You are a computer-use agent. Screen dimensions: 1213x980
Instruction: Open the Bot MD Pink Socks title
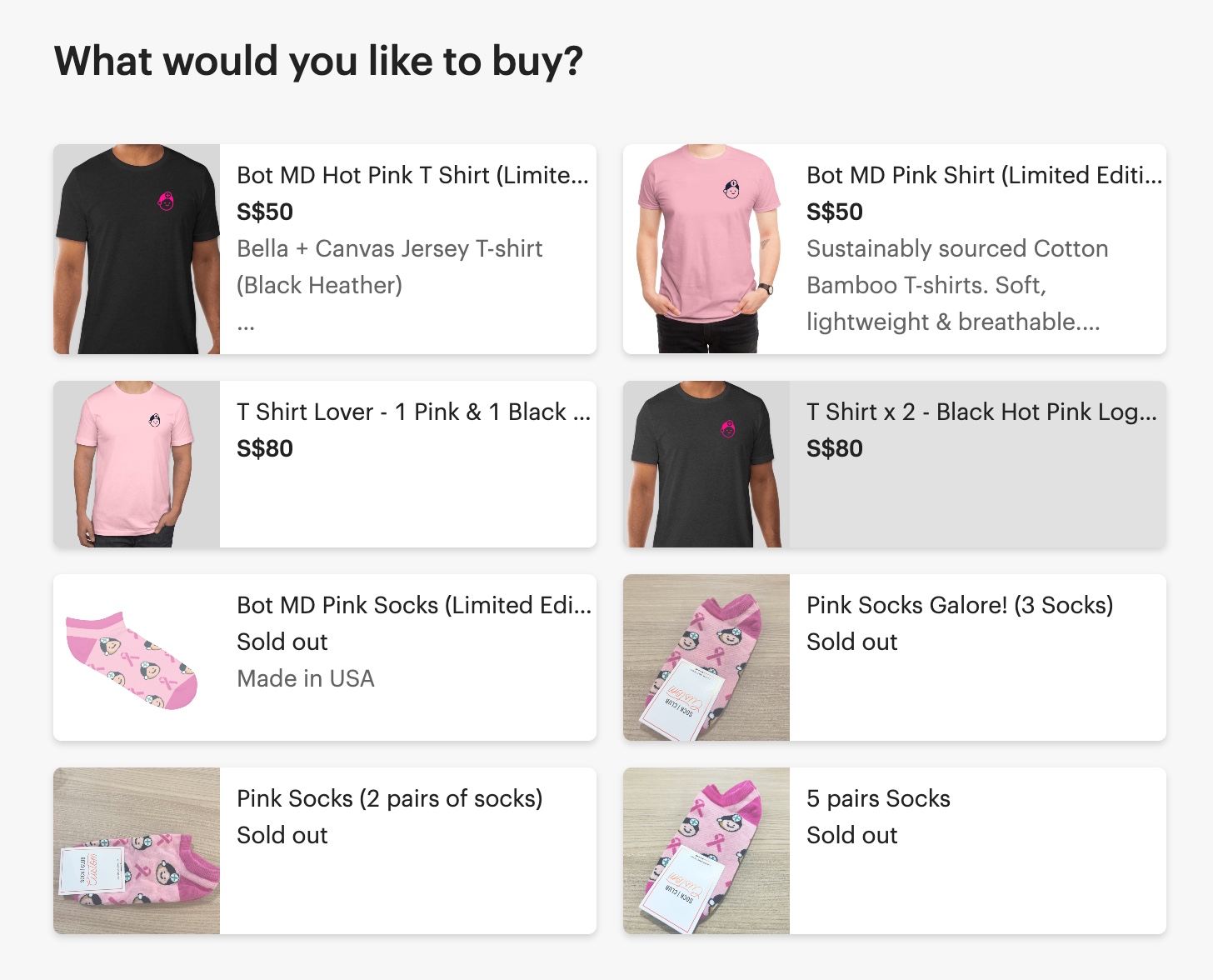(414, 605)
